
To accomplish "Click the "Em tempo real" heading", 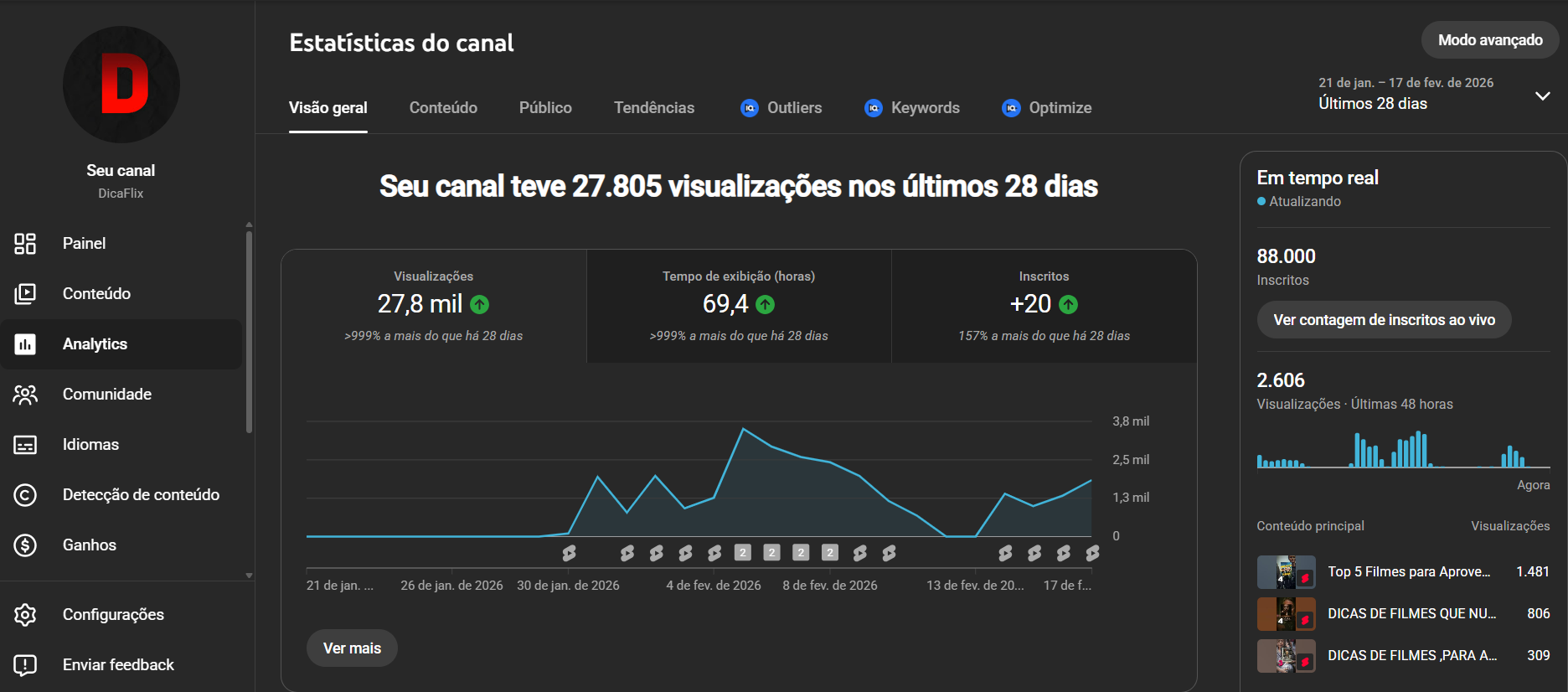I will click(x=1318, y=178).
